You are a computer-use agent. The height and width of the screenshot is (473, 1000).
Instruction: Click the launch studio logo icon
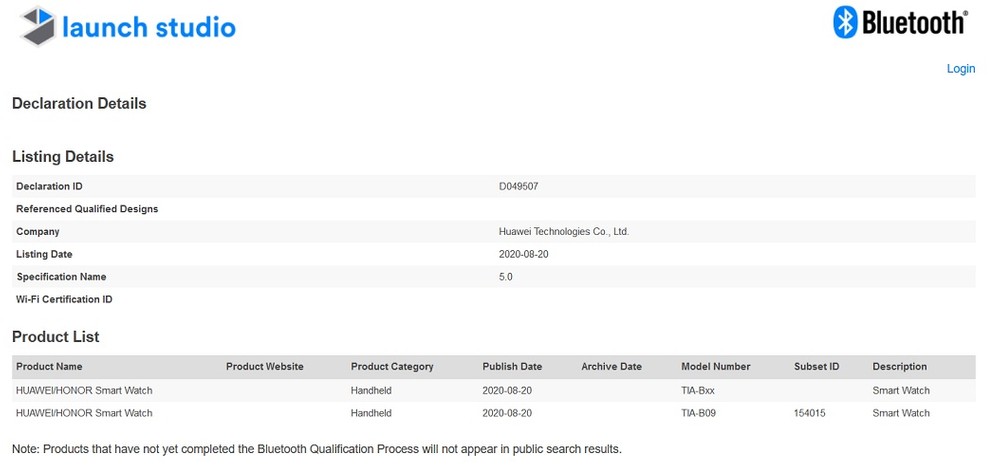click(x=38, y=26)
